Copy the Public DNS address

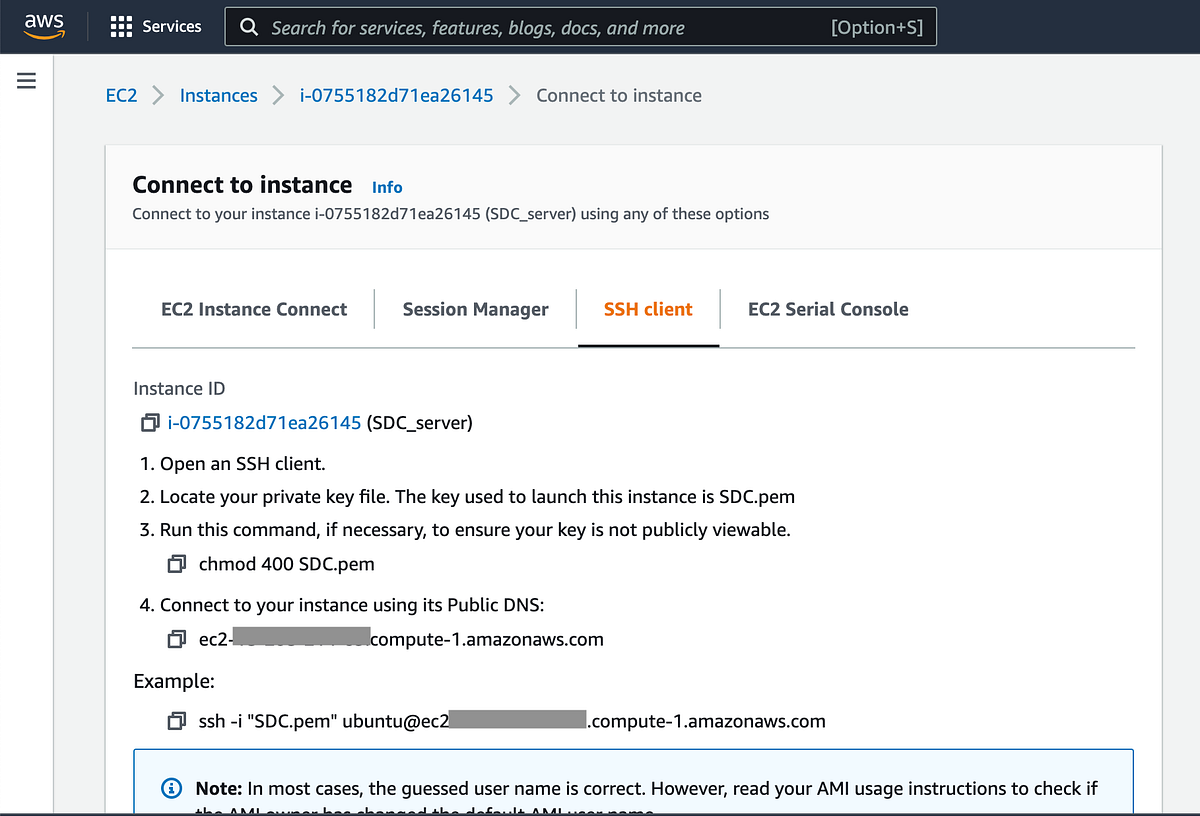click(177, 638)
